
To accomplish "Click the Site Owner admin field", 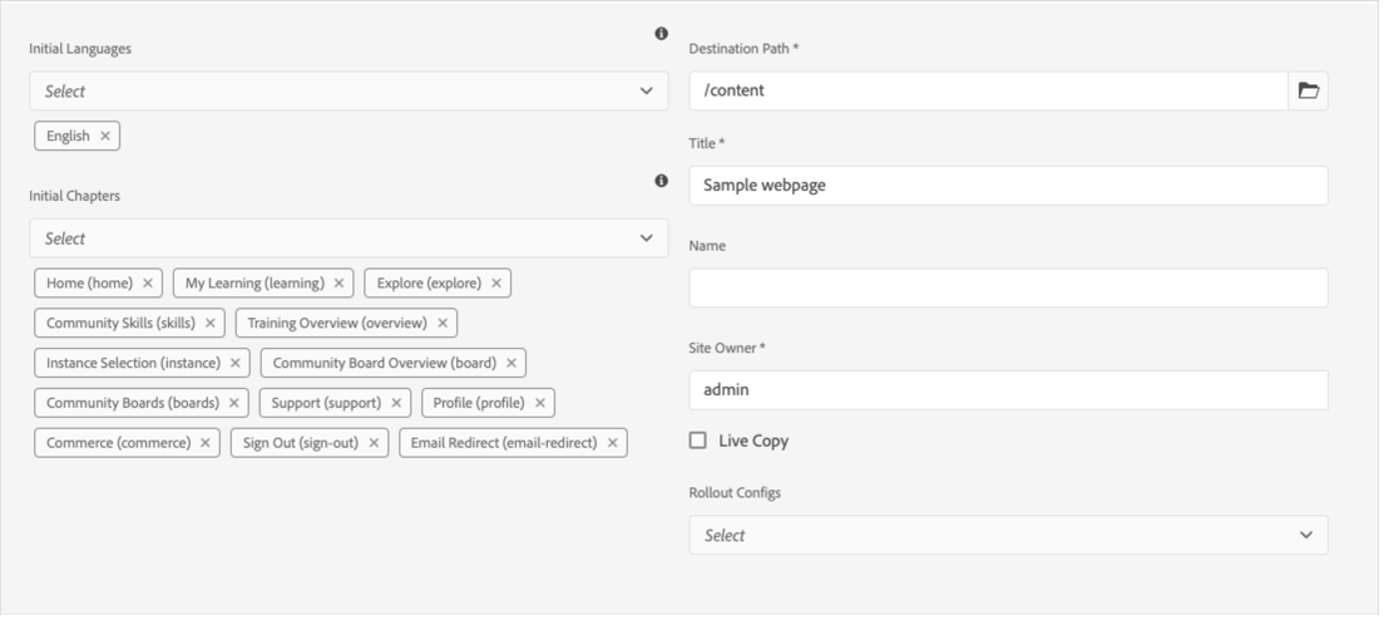I will [x=1008, y=390].
